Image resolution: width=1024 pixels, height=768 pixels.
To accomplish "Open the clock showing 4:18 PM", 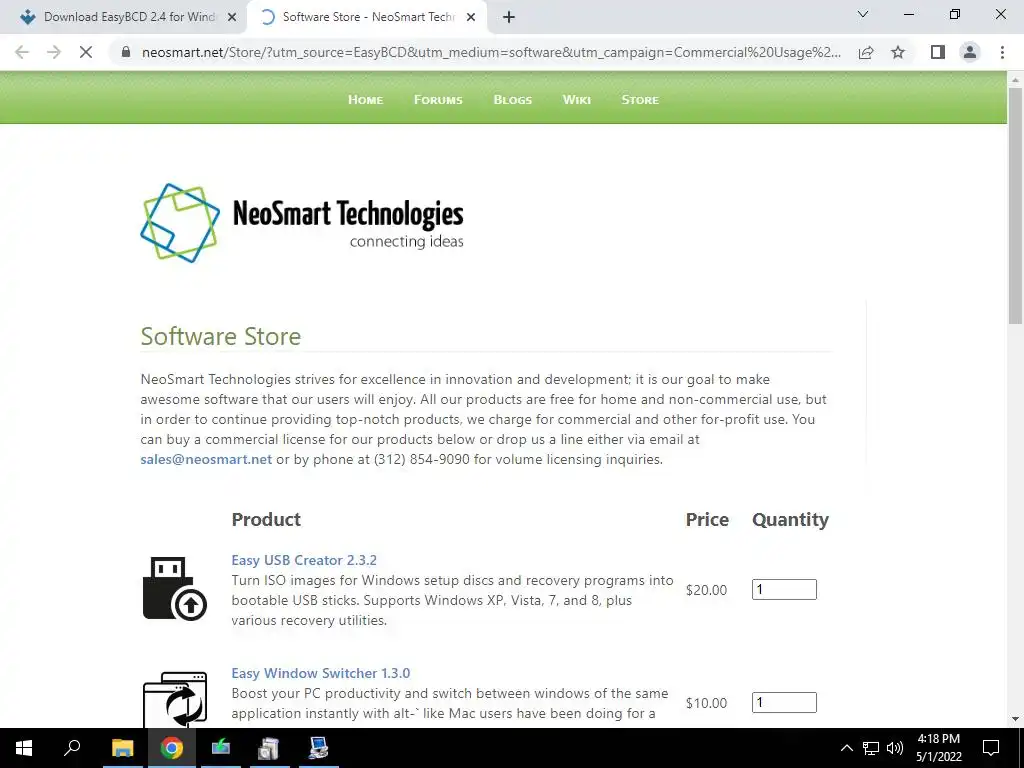I will (x=938, y=748).
